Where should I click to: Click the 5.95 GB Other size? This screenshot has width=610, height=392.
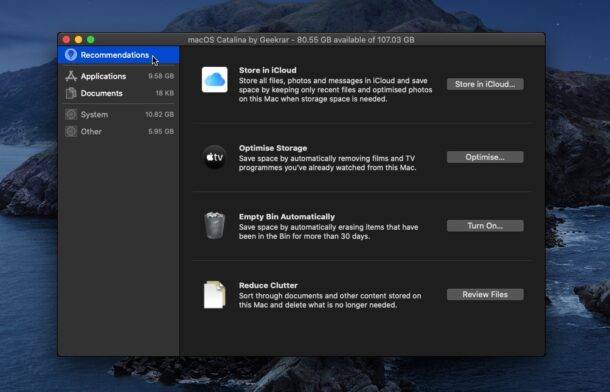click(x=161, y=131)
